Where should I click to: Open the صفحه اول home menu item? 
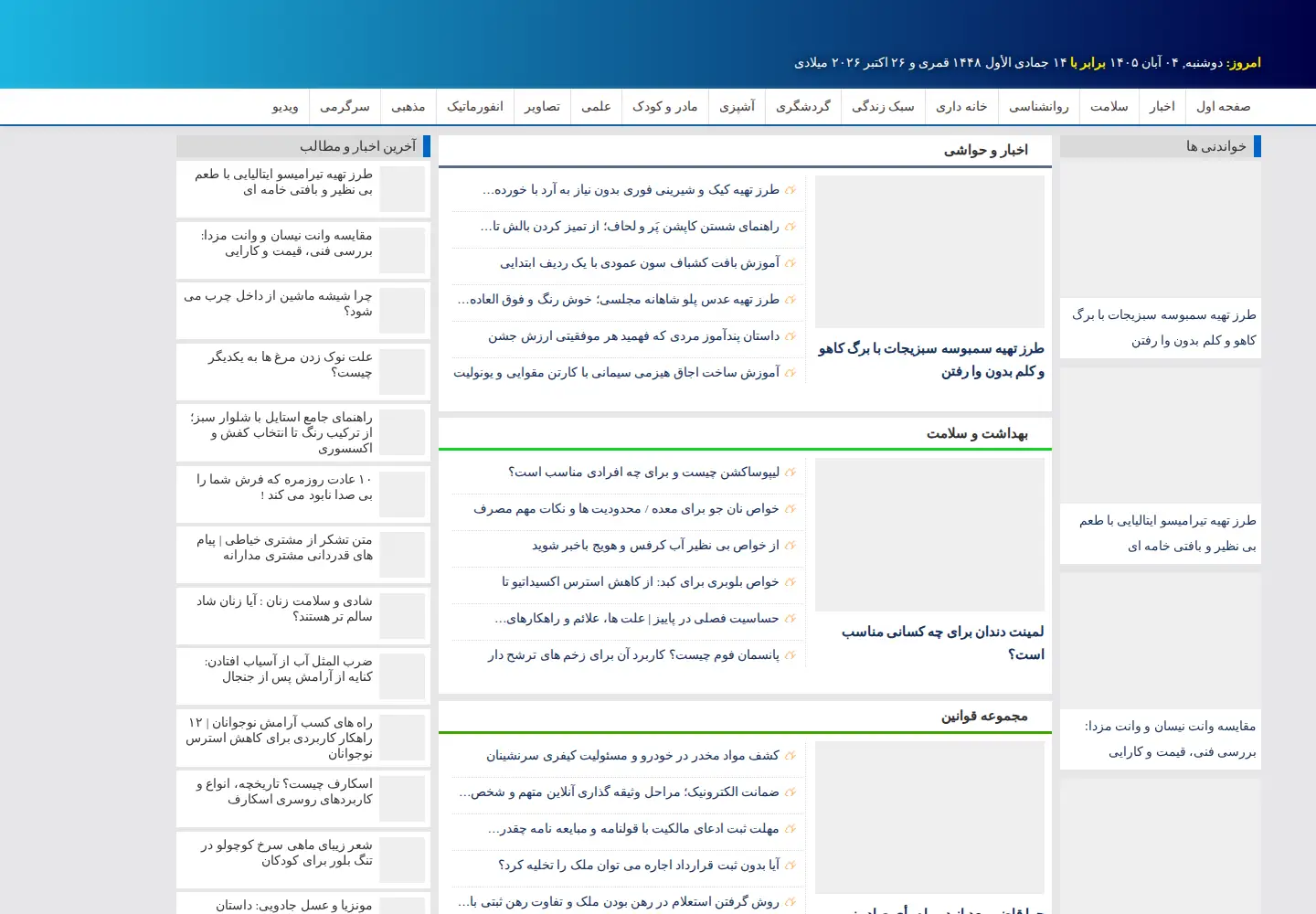click(x=1223, y=107)
